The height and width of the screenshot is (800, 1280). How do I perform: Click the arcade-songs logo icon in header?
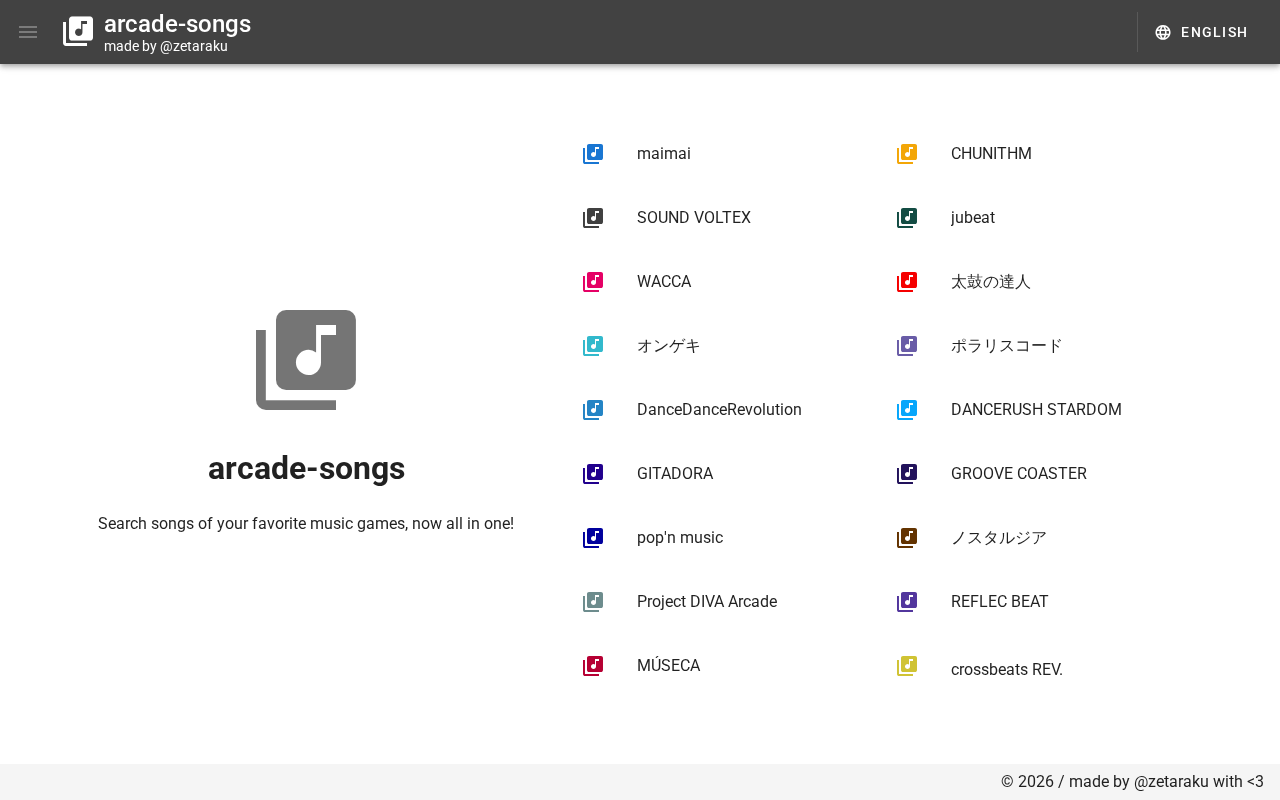[x=78, y=32]
